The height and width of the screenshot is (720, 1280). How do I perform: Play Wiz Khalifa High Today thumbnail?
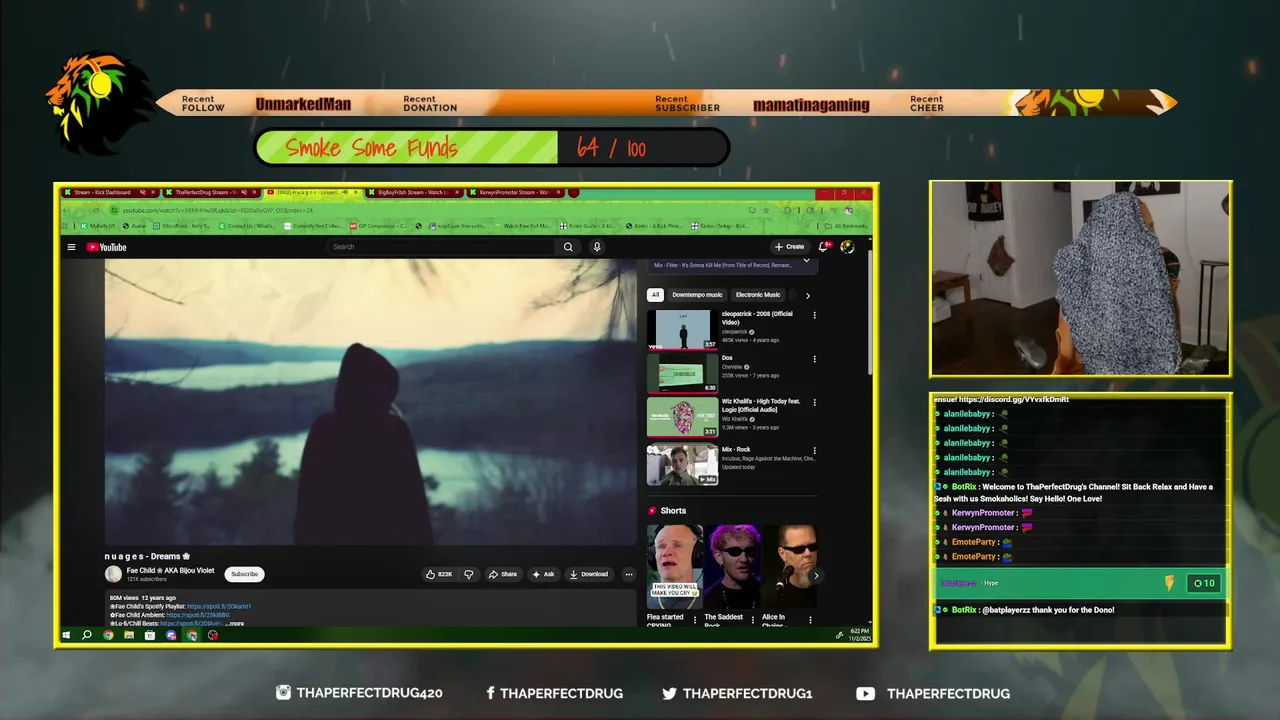click(682, 418)
